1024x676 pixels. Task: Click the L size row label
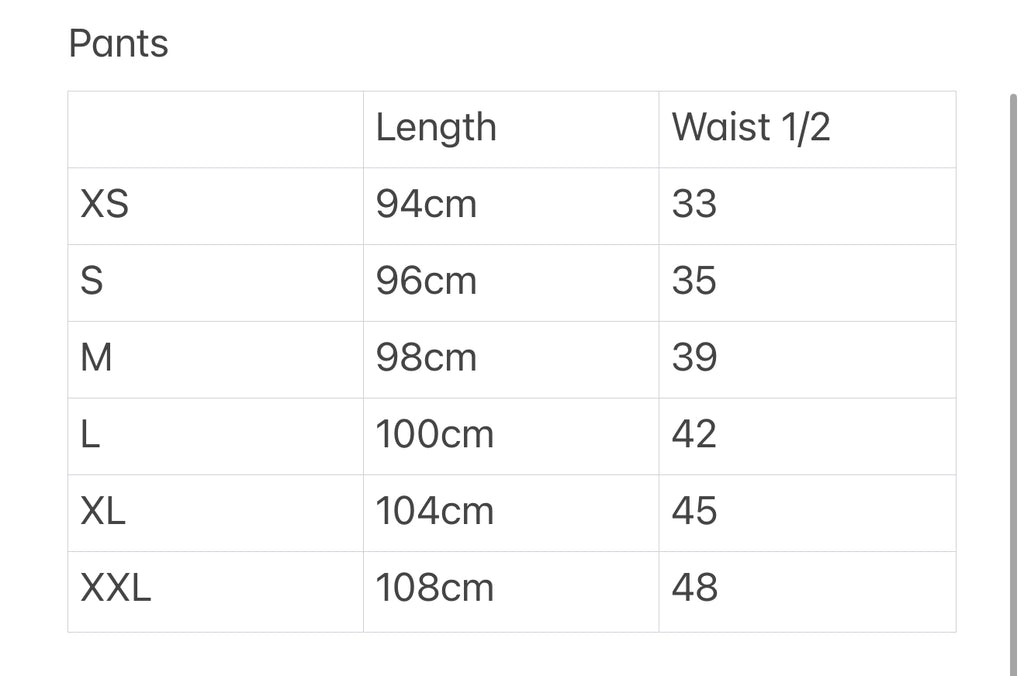[90, 435]
